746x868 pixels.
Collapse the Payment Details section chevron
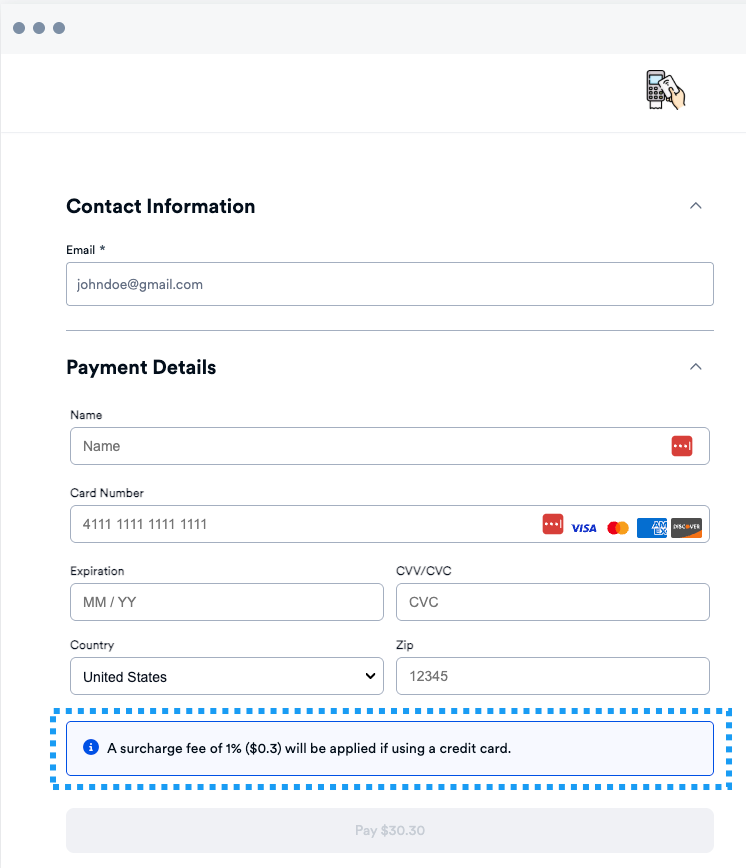click(696, 367)
